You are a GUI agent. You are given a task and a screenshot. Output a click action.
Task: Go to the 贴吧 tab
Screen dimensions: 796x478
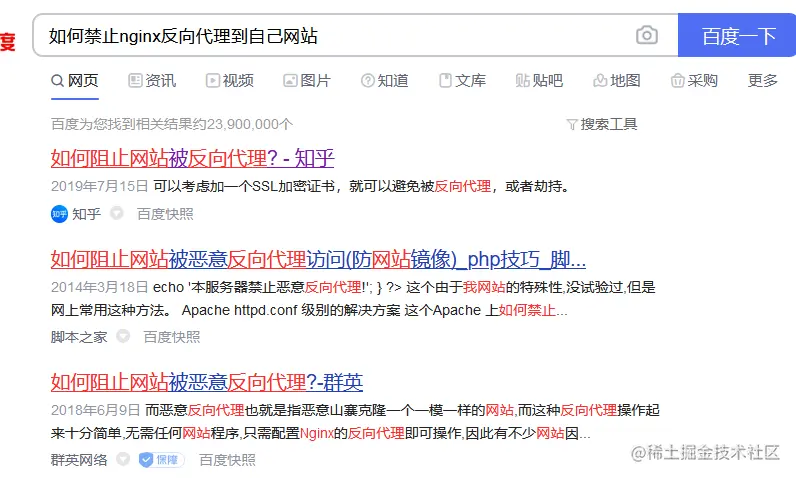point(539,80)
